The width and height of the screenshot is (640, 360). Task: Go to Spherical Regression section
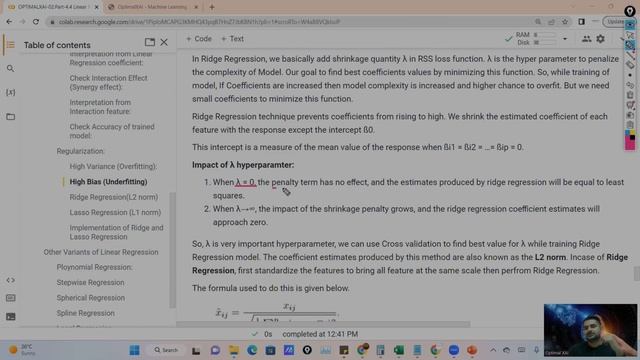coord(91,298)
